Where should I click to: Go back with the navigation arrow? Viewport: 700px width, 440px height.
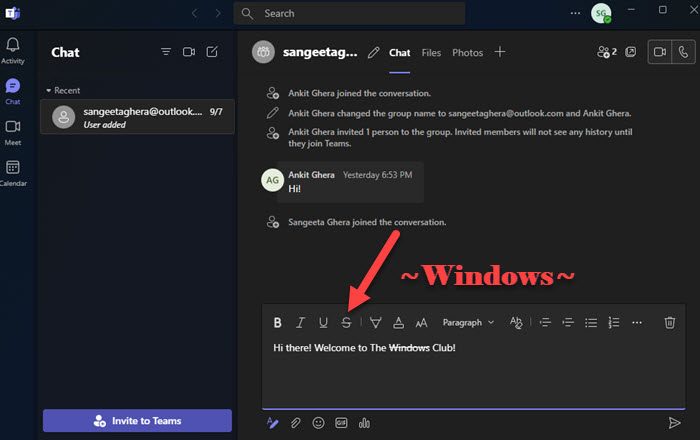(x=194, y=13)
